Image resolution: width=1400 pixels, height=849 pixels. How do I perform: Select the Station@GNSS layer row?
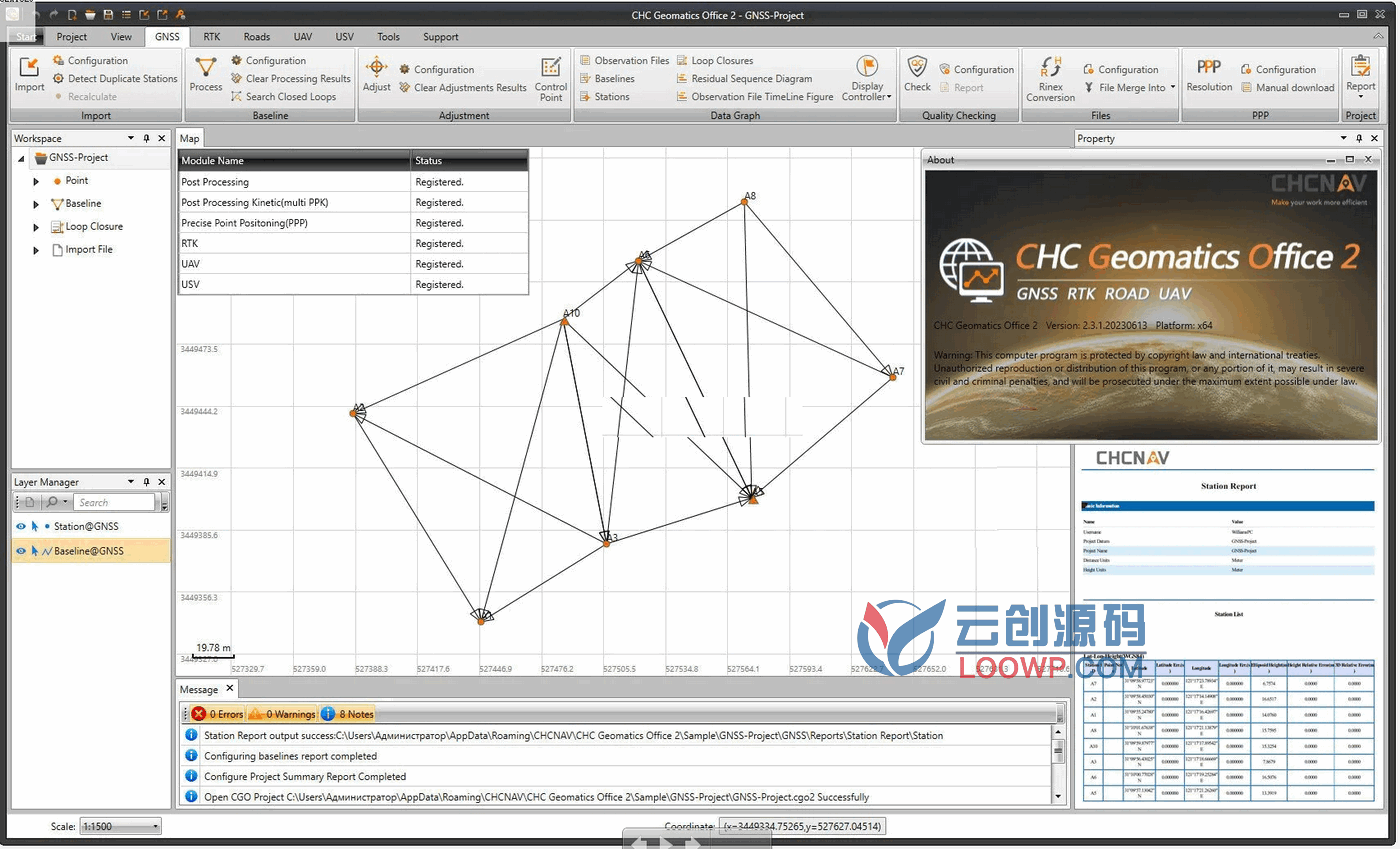91,526
